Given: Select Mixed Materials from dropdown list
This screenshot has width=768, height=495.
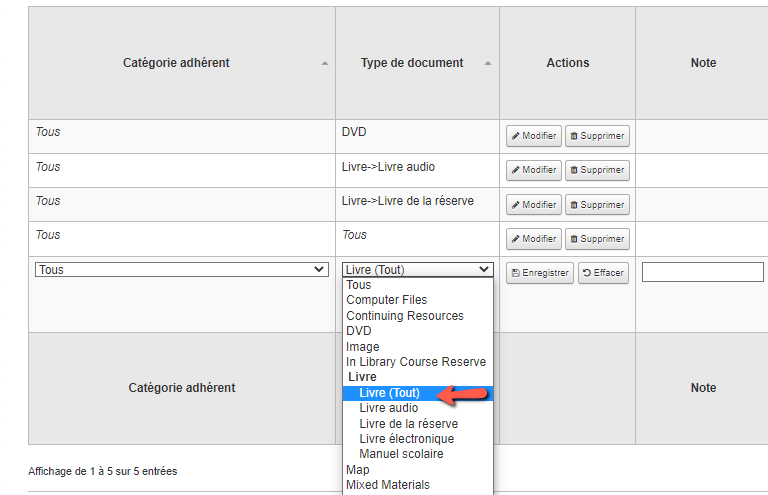Looking at the screenshot, I should (x=388, y=485).
